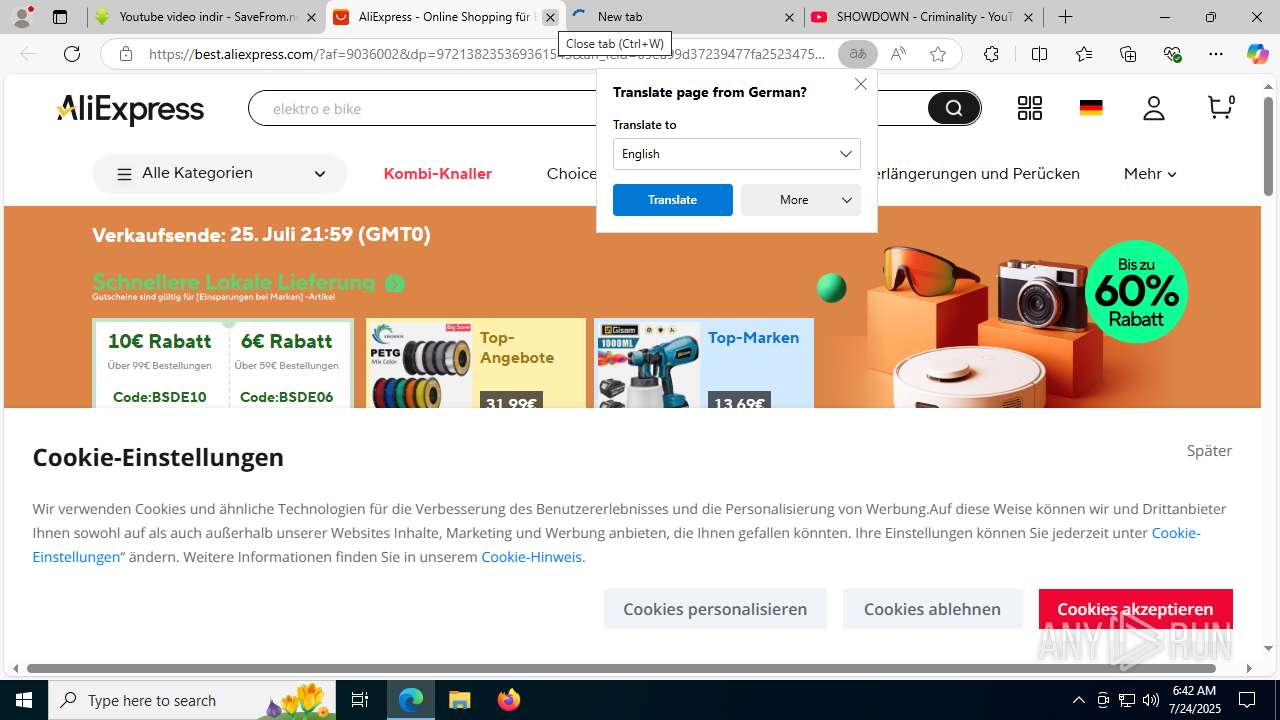Click the green arrow next to Schnellere Lokale Lieferung
This screenshot has width=1280, height=720.
395,284
